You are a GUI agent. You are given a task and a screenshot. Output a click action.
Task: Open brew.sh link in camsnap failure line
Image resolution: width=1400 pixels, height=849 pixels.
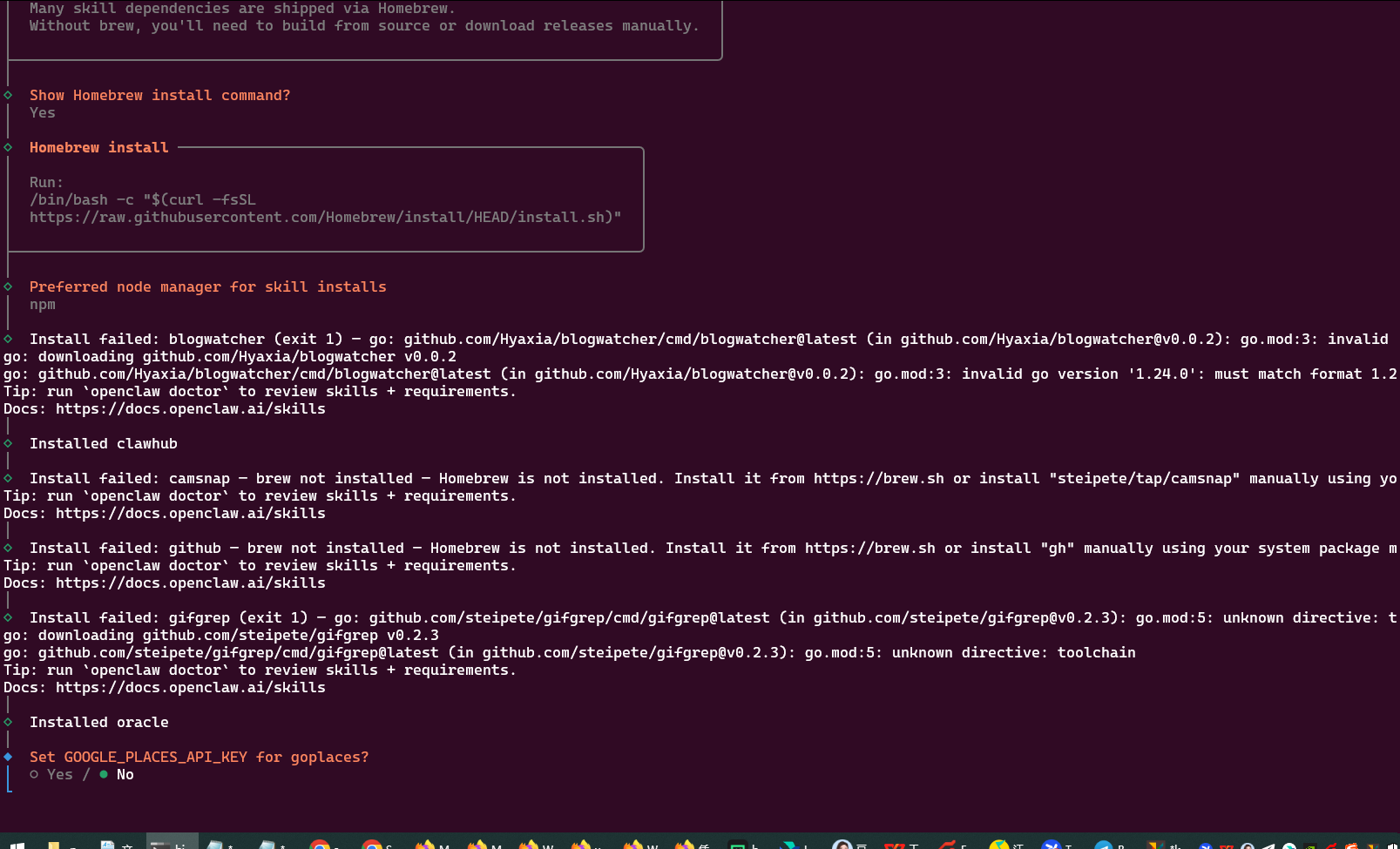[x=878, y=478]
